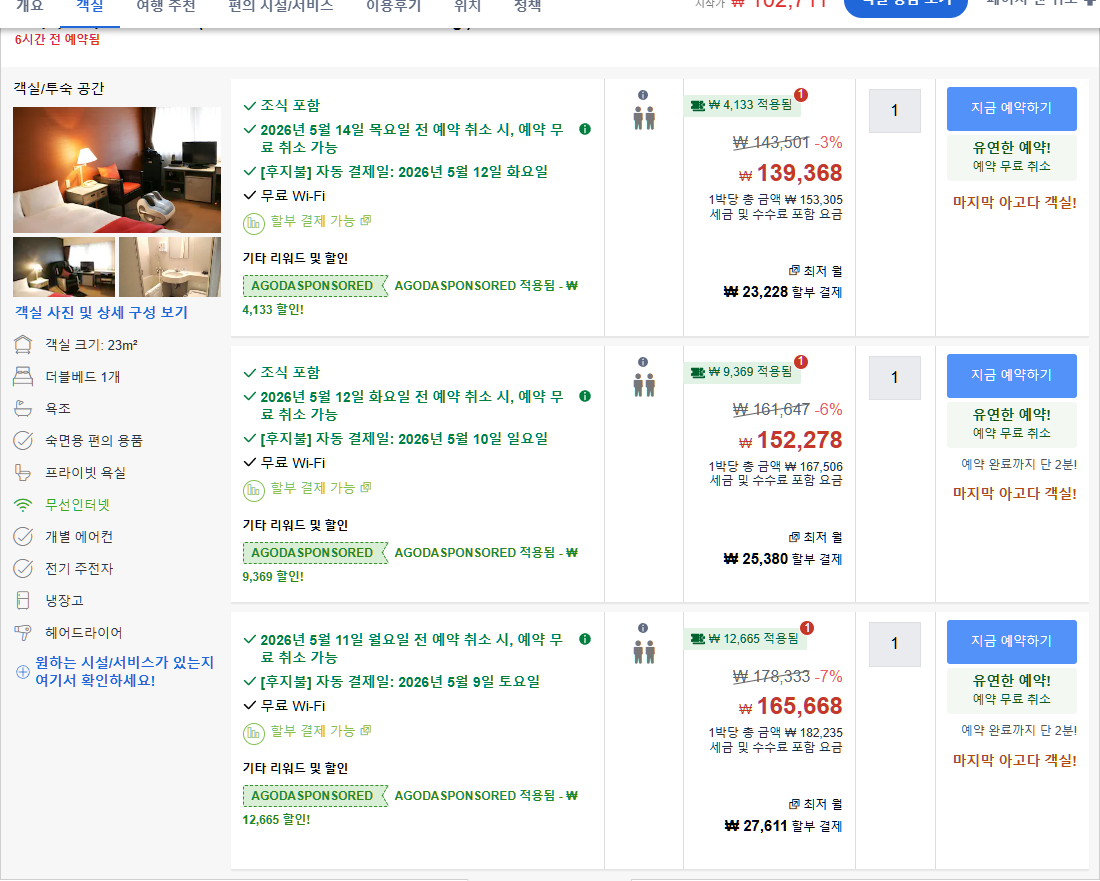
Task: Click 지금 예약하기 for 139,368 offer
Action: (x=1011, y=109)
